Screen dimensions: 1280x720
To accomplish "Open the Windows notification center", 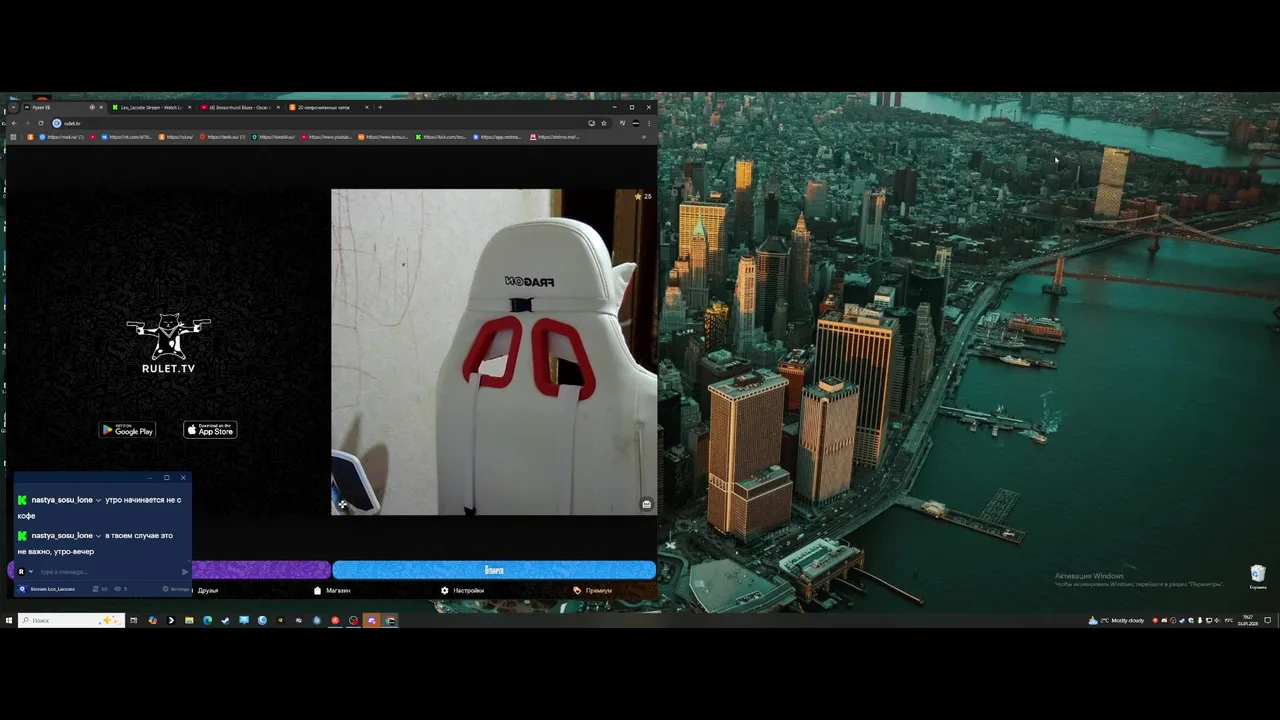I will point(1268,620).
